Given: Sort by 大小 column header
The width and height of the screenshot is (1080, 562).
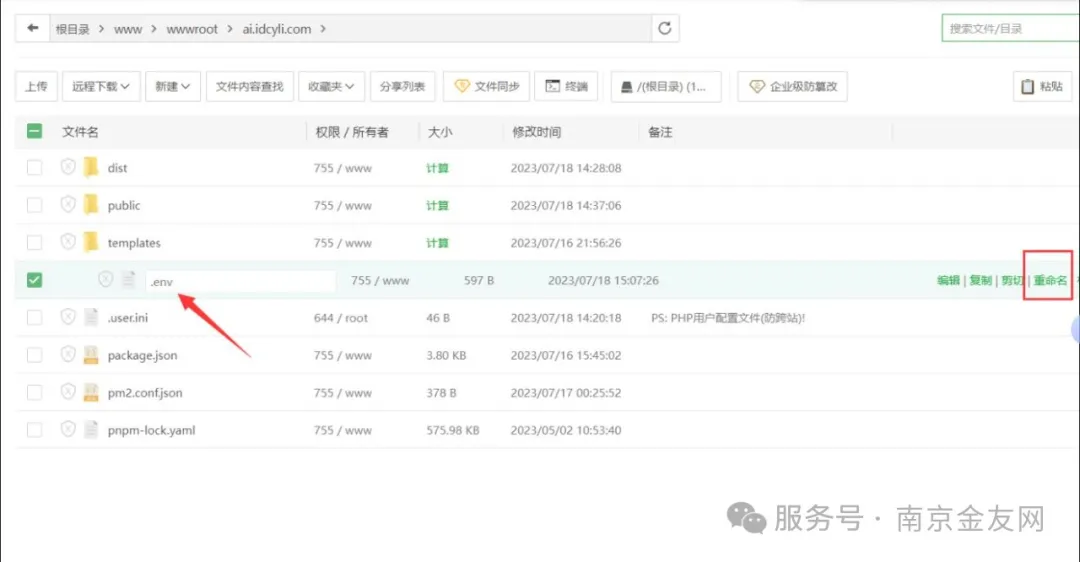Looking at the screenshot, I should point(440,132).
